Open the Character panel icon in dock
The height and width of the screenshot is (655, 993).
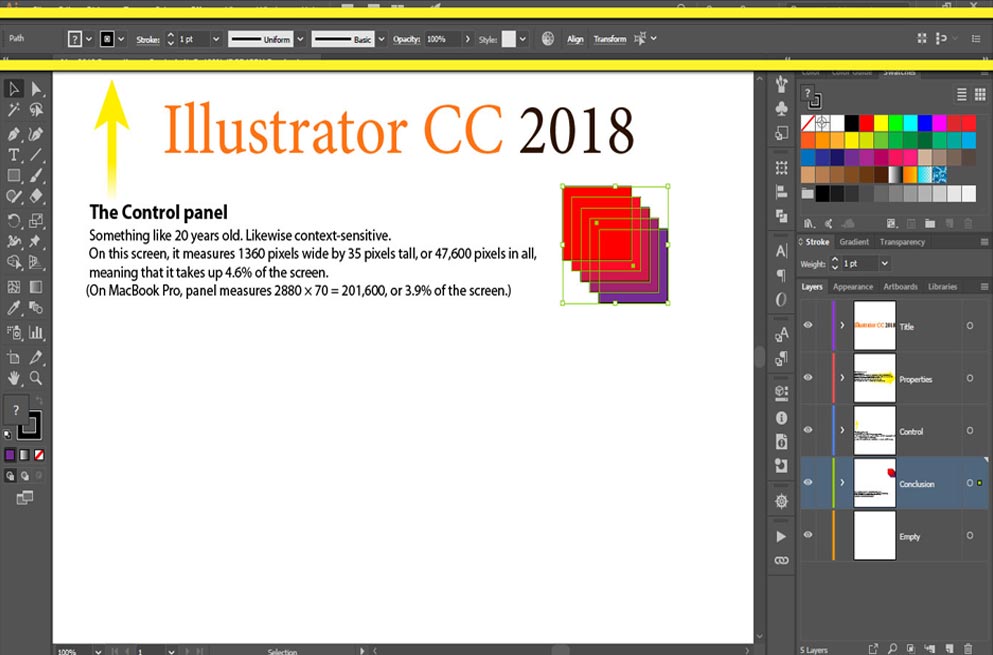click(781, 251)
